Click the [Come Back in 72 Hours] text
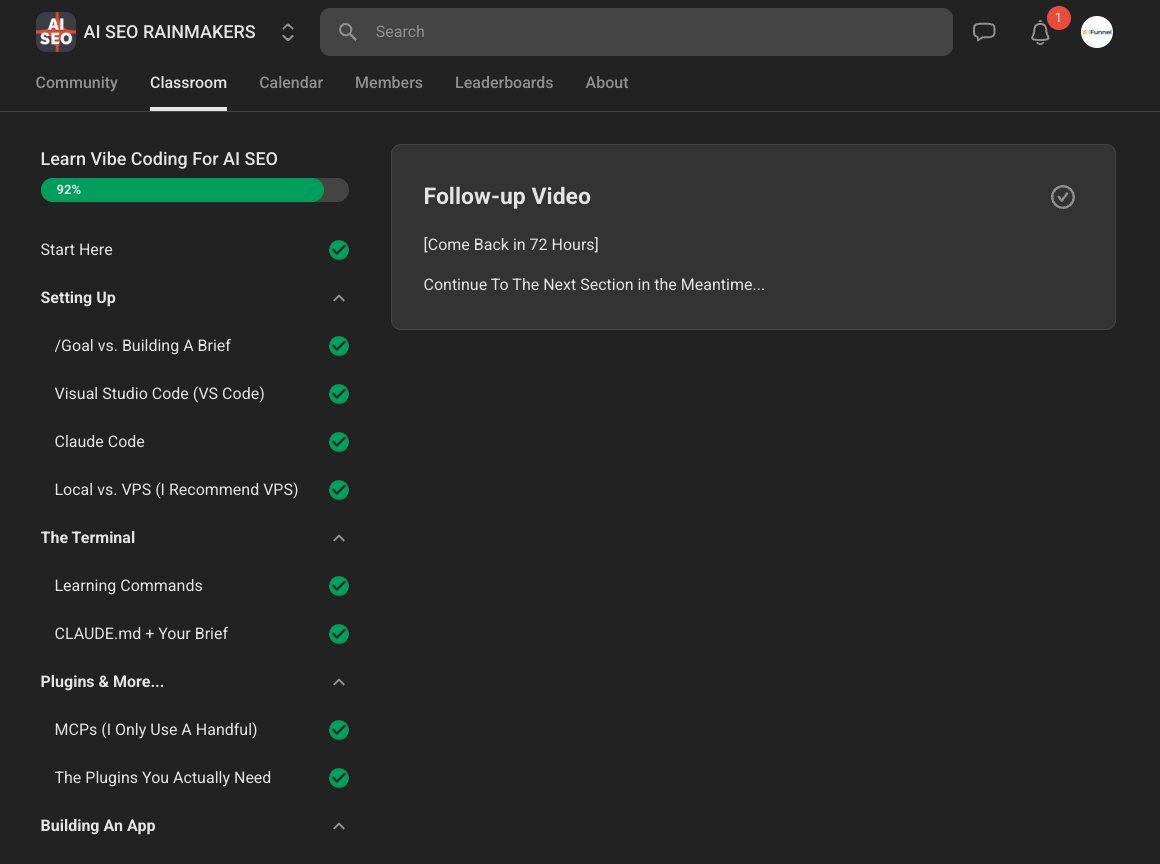 (511, 245)
